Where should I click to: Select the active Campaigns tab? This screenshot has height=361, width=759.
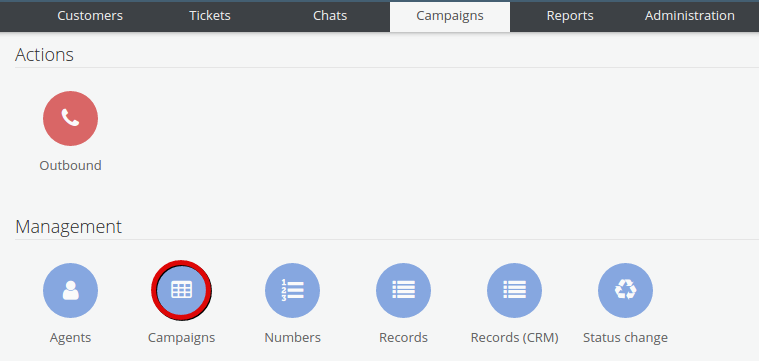pos(450,16)
